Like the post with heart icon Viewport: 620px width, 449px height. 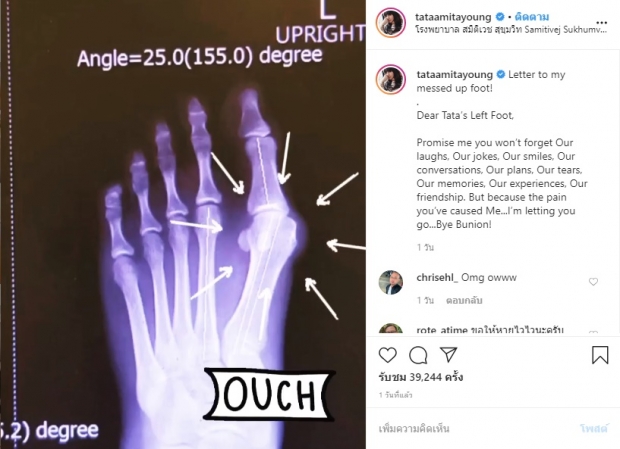coord(388,355)
